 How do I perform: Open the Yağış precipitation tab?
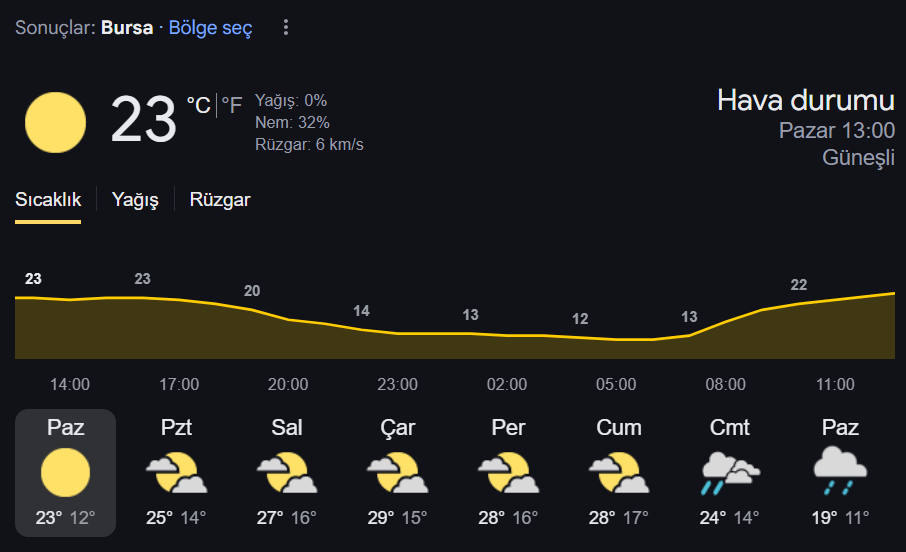pyautogui.click(x=135, y=199)
